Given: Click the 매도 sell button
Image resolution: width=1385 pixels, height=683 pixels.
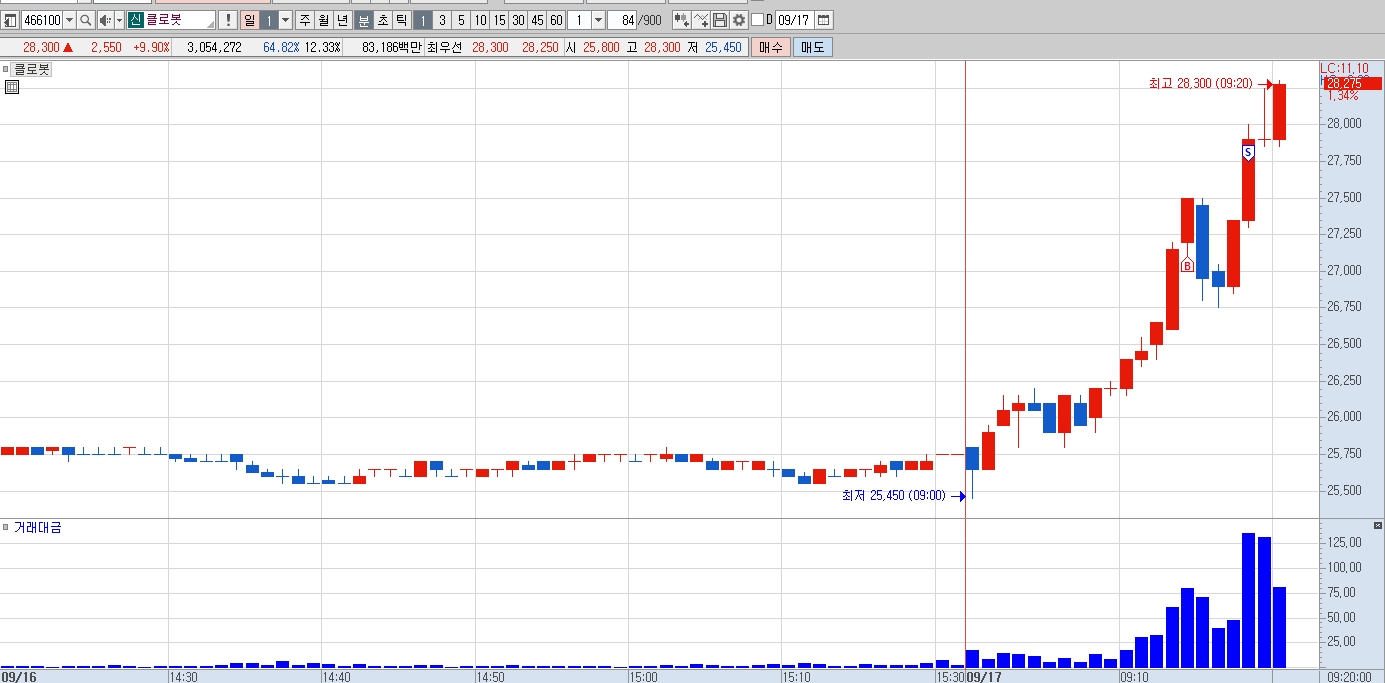Looking at the screenshot, I should tap(812, 47).
